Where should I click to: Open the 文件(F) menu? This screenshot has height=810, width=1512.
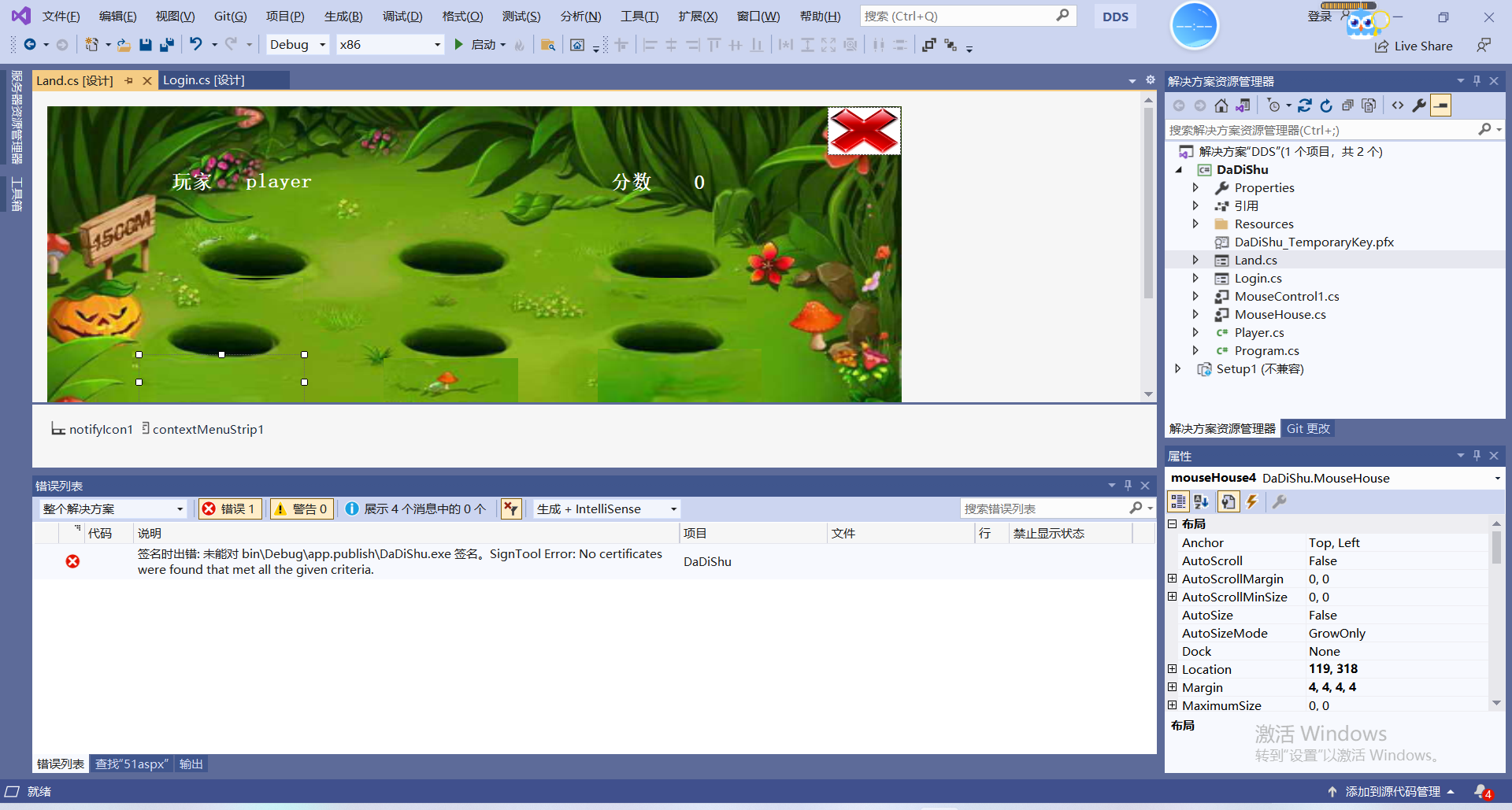pos(61,17)
